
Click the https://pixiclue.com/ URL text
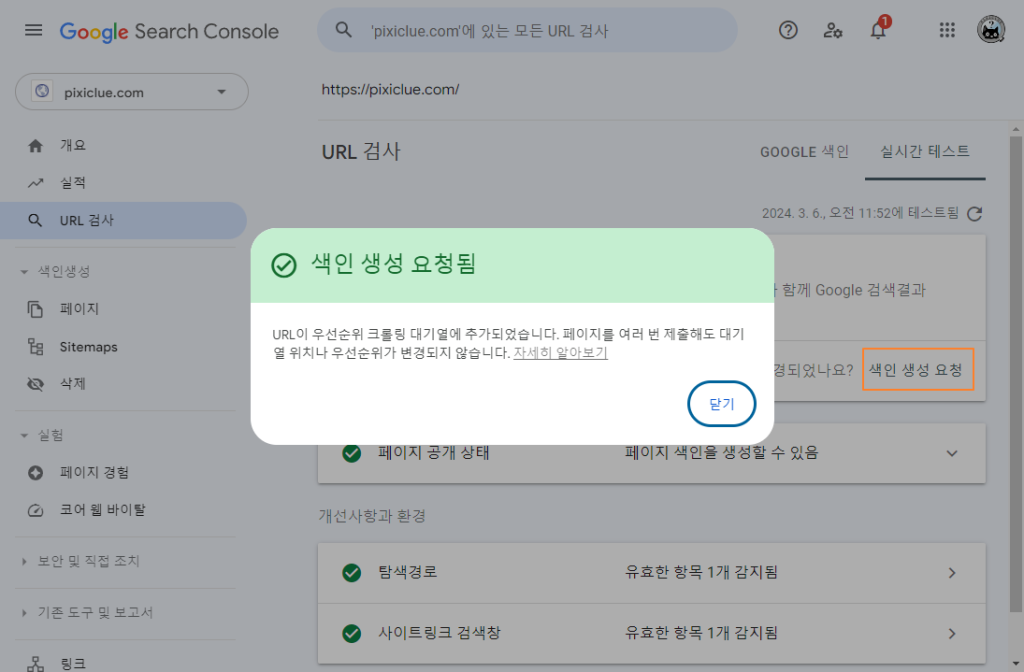point(391,89)
